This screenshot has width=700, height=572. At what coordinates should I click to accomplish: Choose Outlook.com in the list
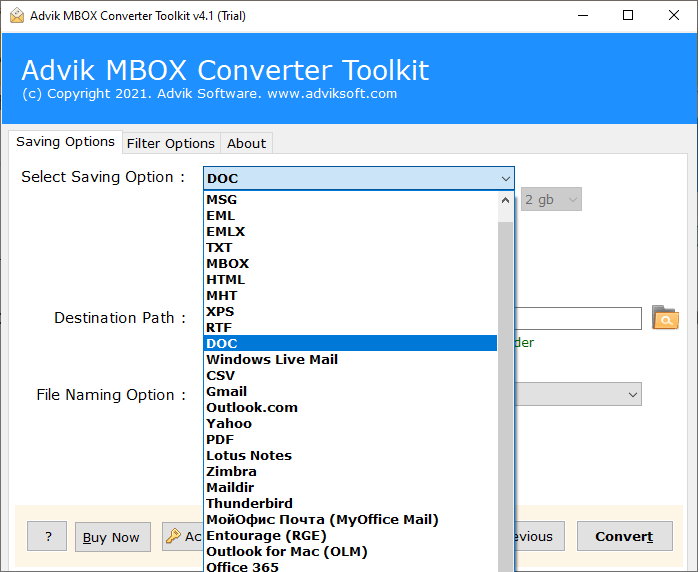coord(350,408)
